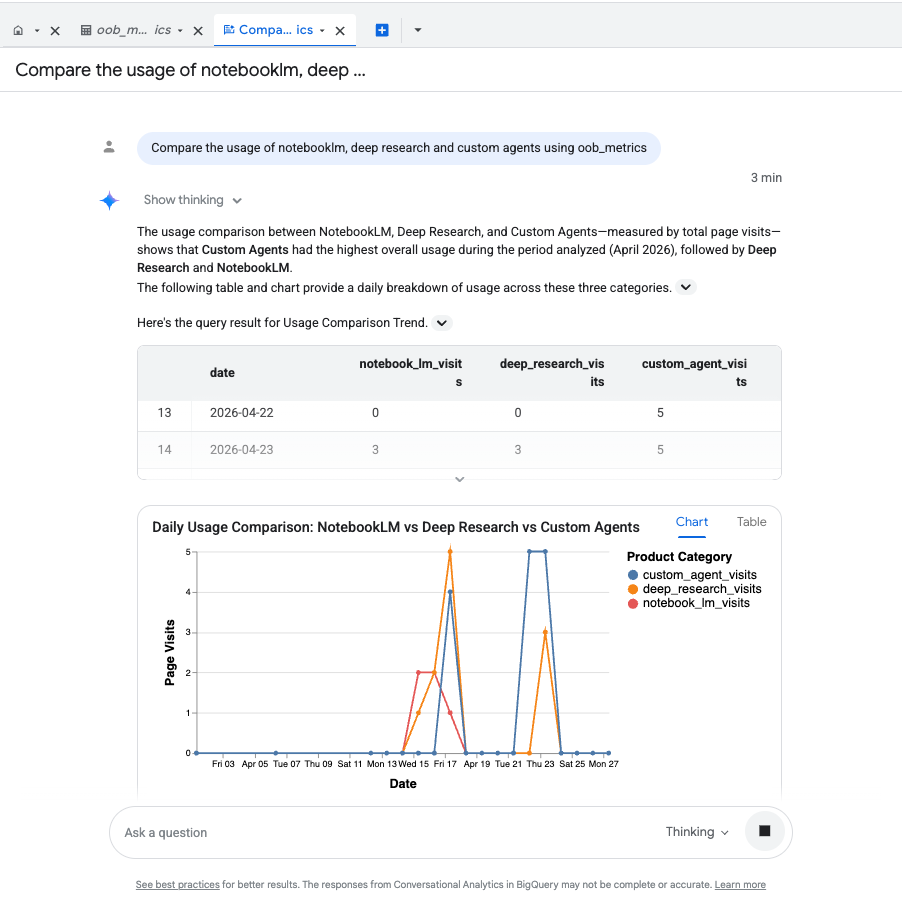This screenshot has width=902, height=917.
Task: Close the Compare conversation tab
Action: point(340,31)
